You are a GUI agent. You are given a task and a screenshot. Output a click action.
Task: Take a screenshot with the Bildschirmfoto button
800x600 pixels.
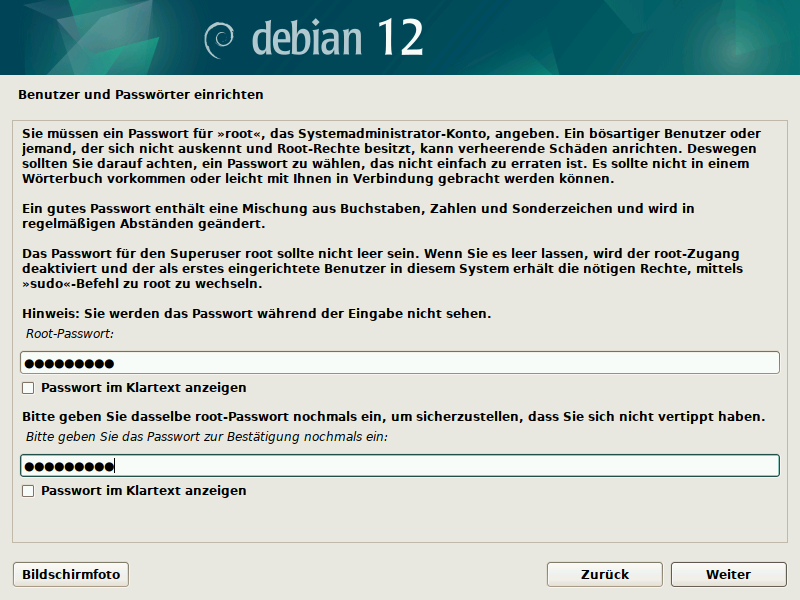pyautogui.click(x=70, y=574)
